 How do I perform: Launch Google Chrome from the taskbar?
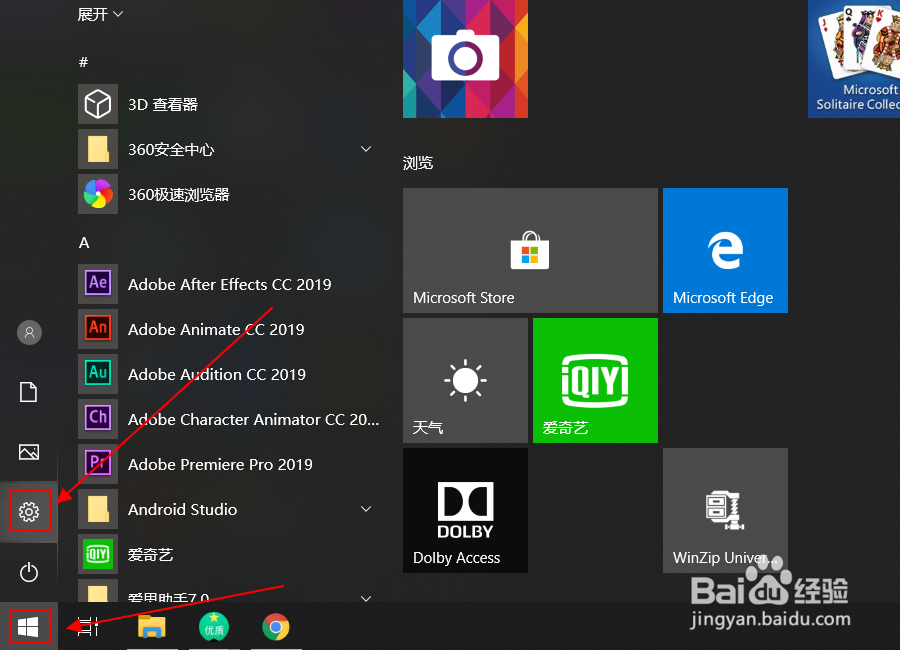[276, 626]
